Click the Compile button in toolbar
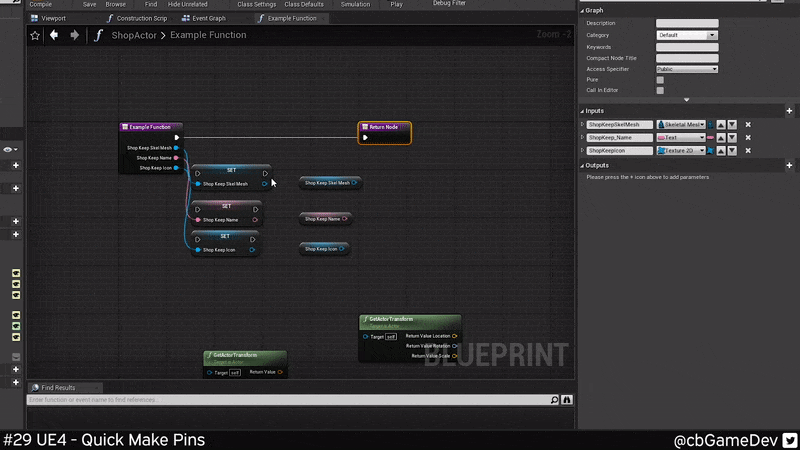800x450 pixels. point(41,4)
